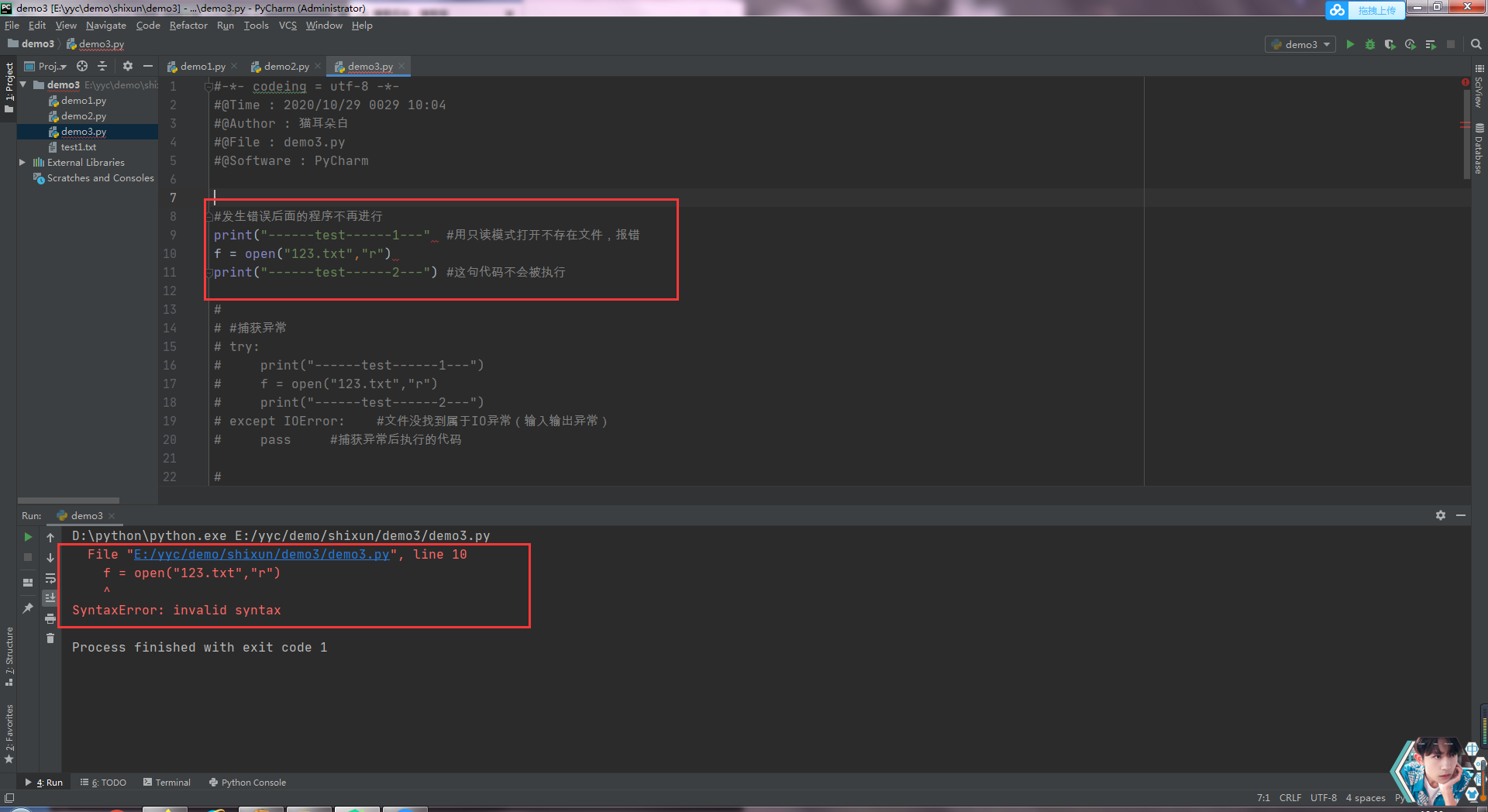Run demo3 from the top toolbar
This screenshot has width=1488, height=812.
pos(1350,44)
